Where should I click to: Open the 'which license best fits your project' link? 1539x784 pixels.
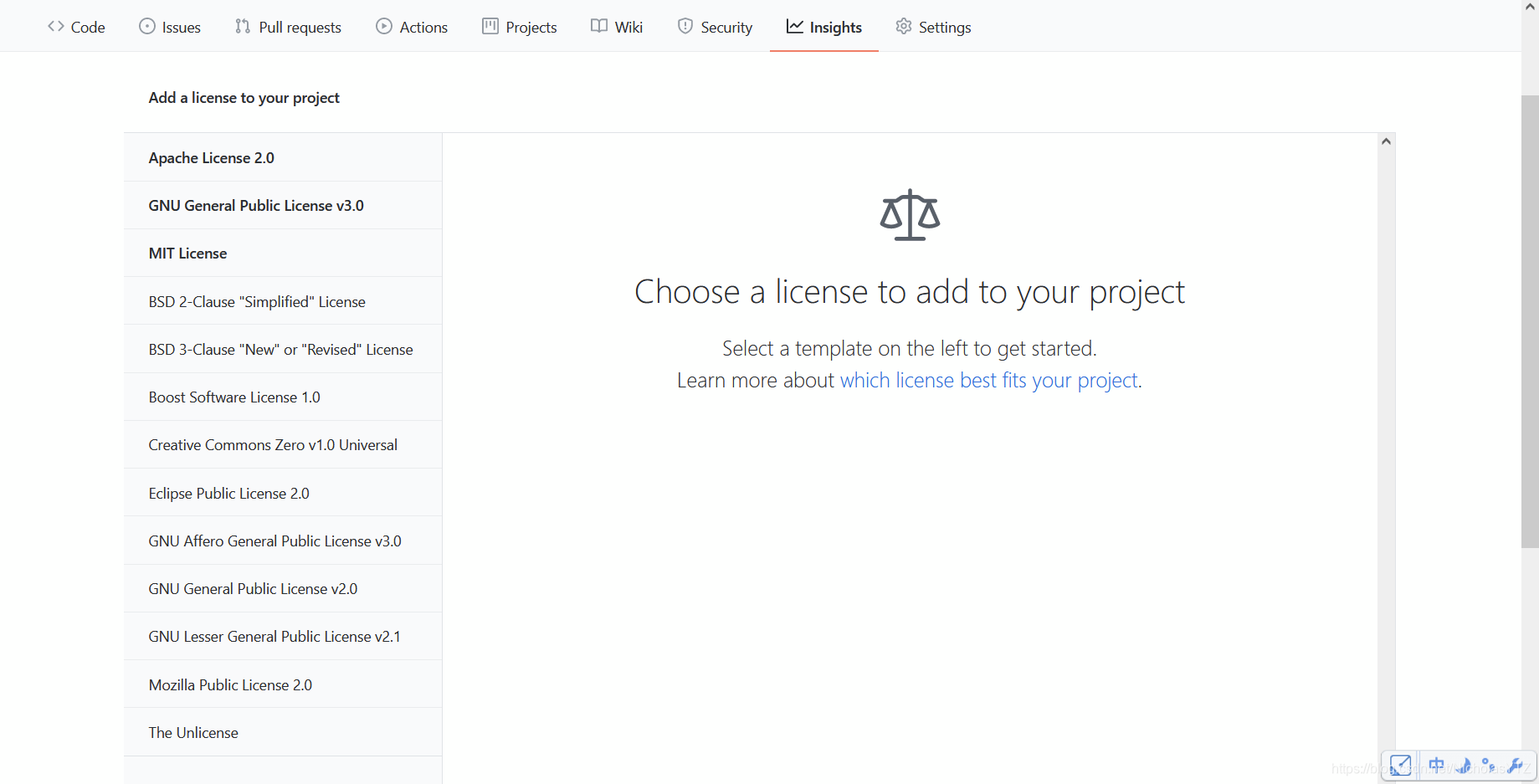pos(988,380)
